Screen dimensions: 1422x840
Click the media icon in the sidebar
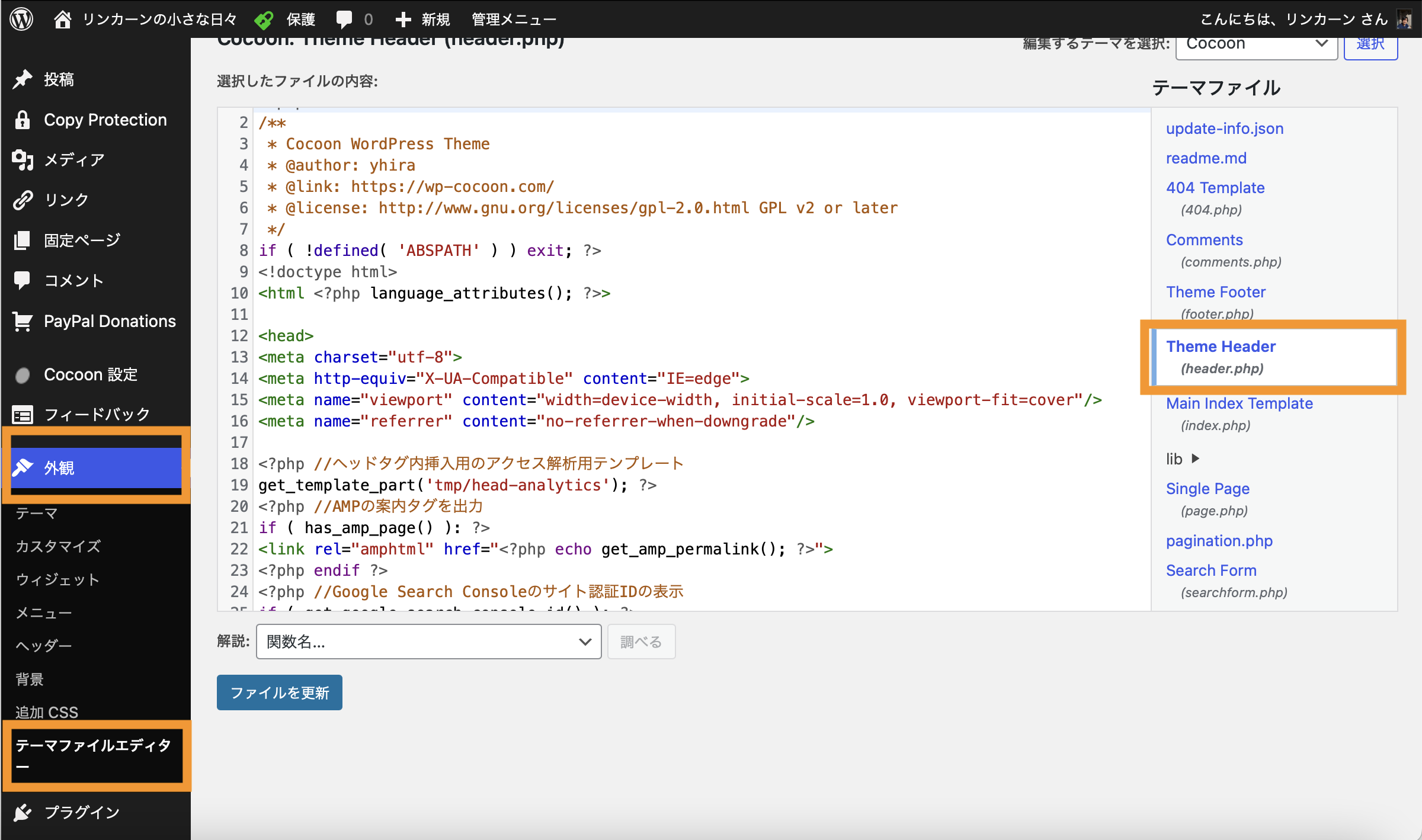click(23, 159)
